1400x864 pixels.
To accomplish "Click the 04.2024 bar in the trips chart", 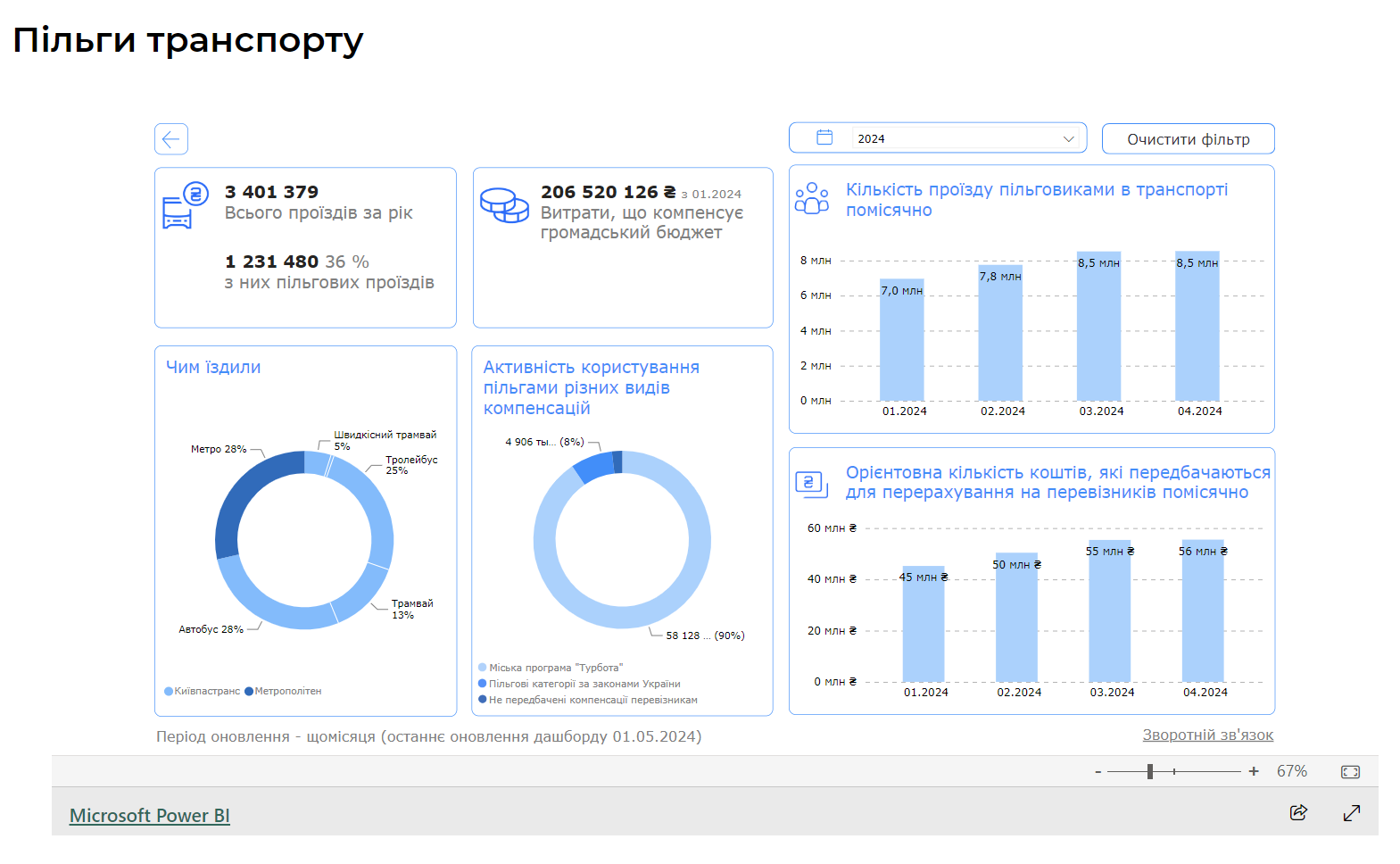I will pos(1197,330).
